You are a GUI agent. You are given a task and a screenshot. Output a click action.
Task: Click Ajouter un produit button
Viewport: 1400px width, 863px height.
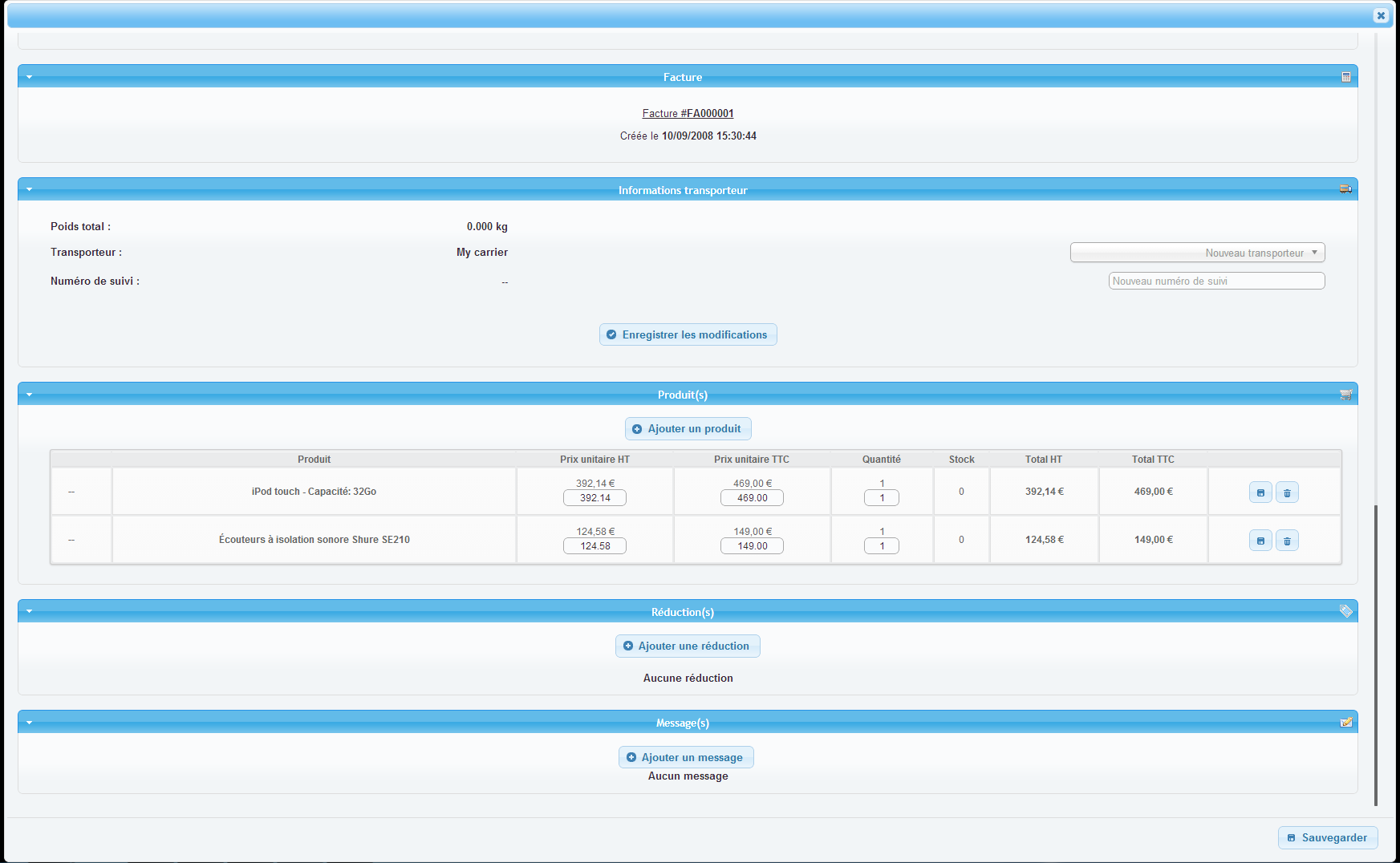pos(688,428)
